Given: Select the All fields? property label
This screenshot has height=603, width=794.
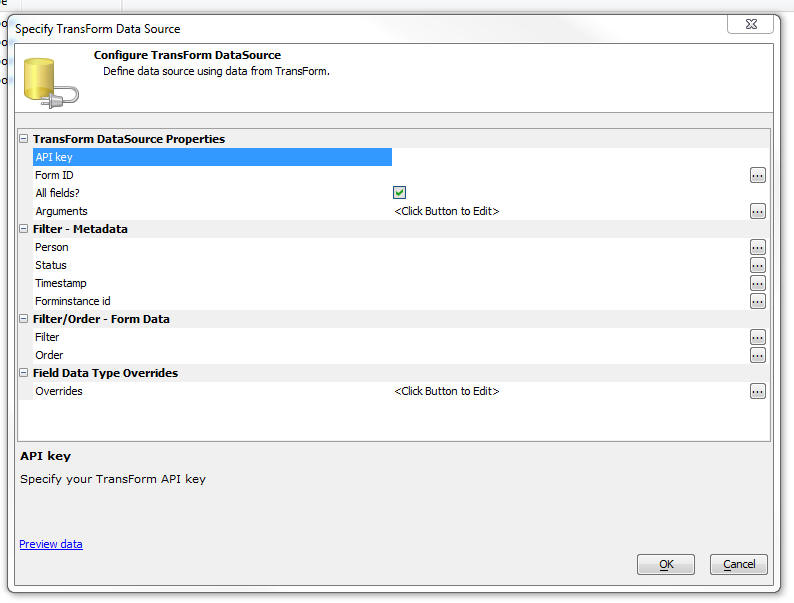Looking at the screenshot, I should [x=57, y=193].
